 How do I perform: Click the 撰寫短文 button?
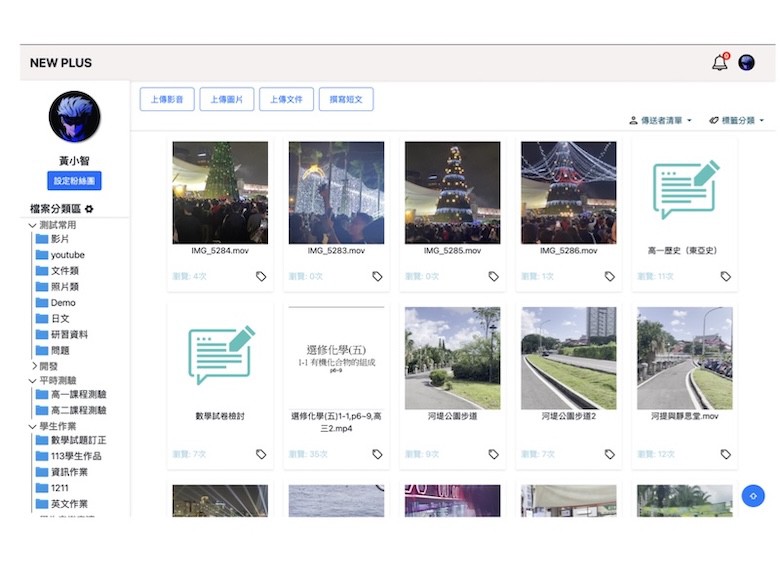346,99
